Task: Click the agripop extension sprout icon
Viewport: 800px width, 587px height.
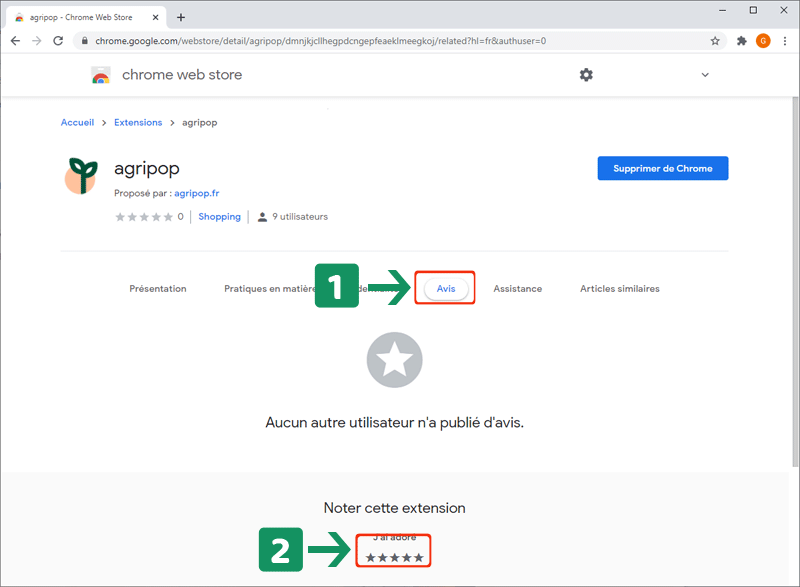Action: 81,175
